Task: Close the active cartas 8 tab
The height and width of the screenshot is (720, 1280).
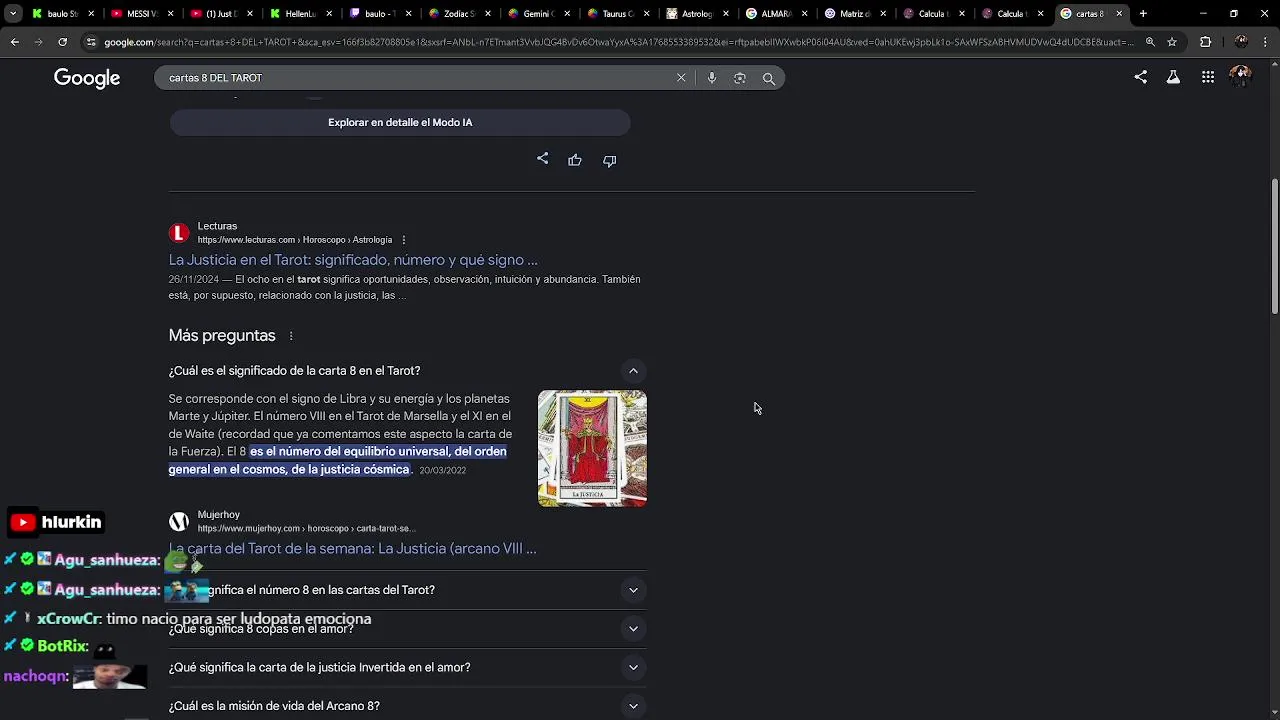Action: click(1119, 14)
